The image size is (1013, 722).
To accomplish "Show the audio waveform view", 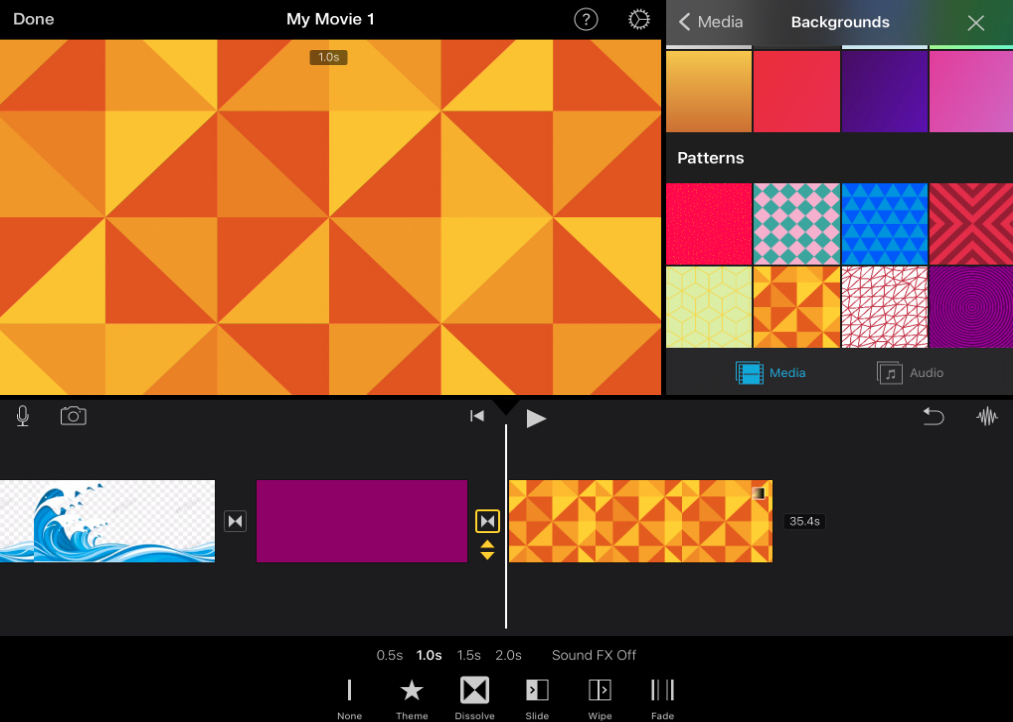I will [x=987, y=417].
